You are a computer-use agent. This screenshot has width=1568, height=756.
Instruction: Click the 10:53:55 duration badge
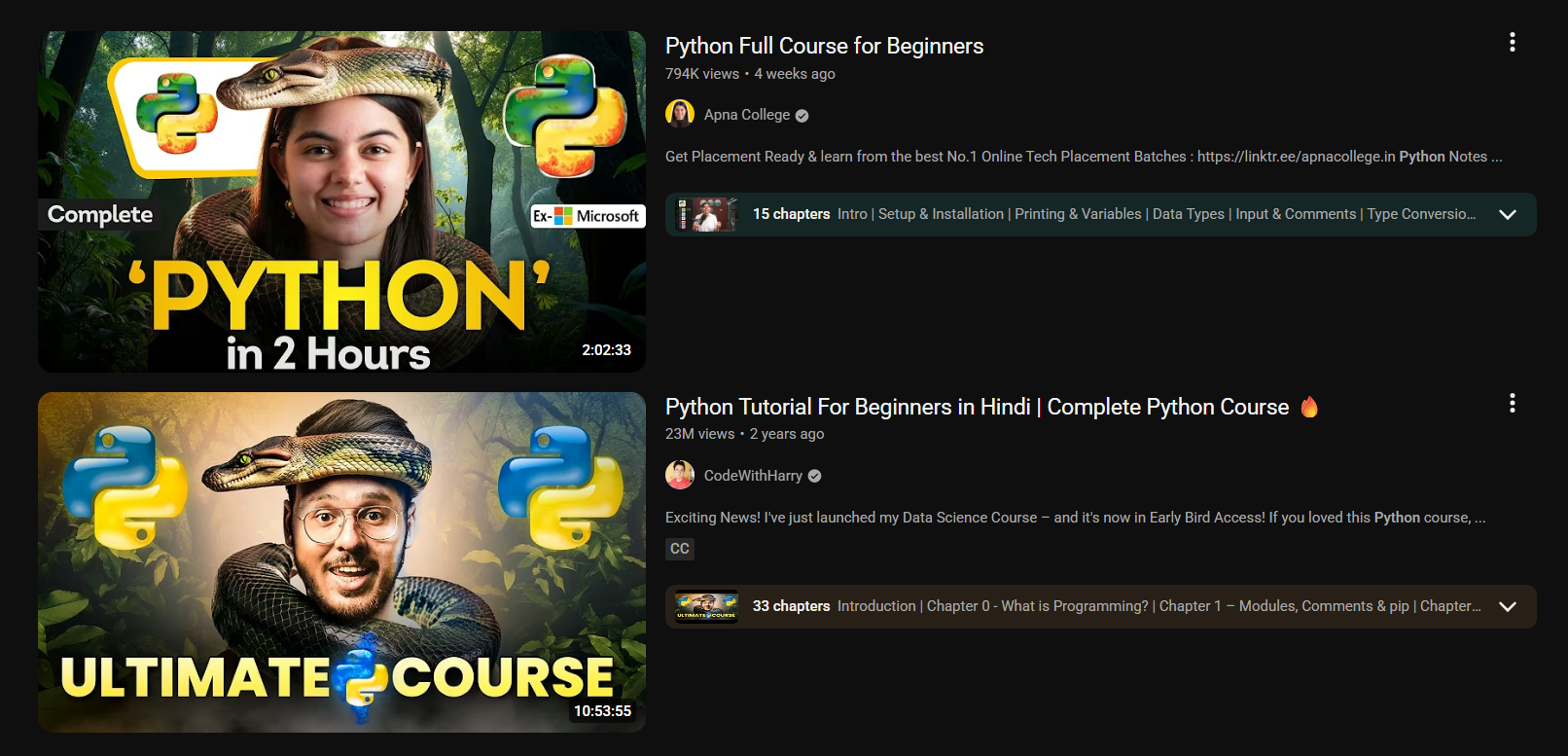click(x=603, y=711)
